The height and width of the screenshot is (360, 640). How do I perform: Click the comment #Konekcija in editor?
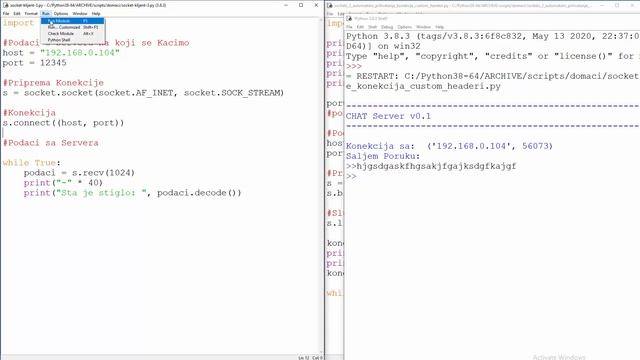coord(29,113)
